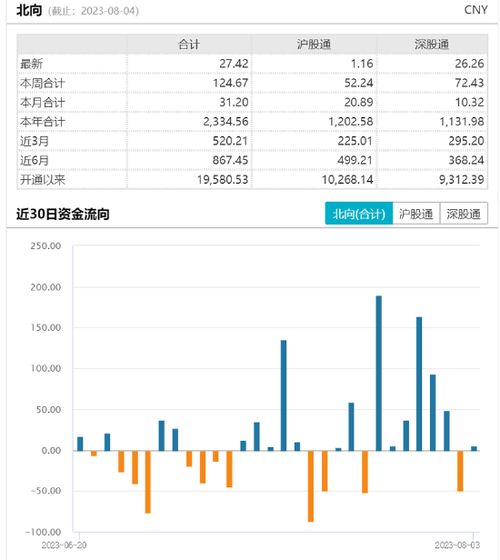Click the tallest blue bar near 190
This screenshot has height=560, width=500.
(x=379, y=373)
